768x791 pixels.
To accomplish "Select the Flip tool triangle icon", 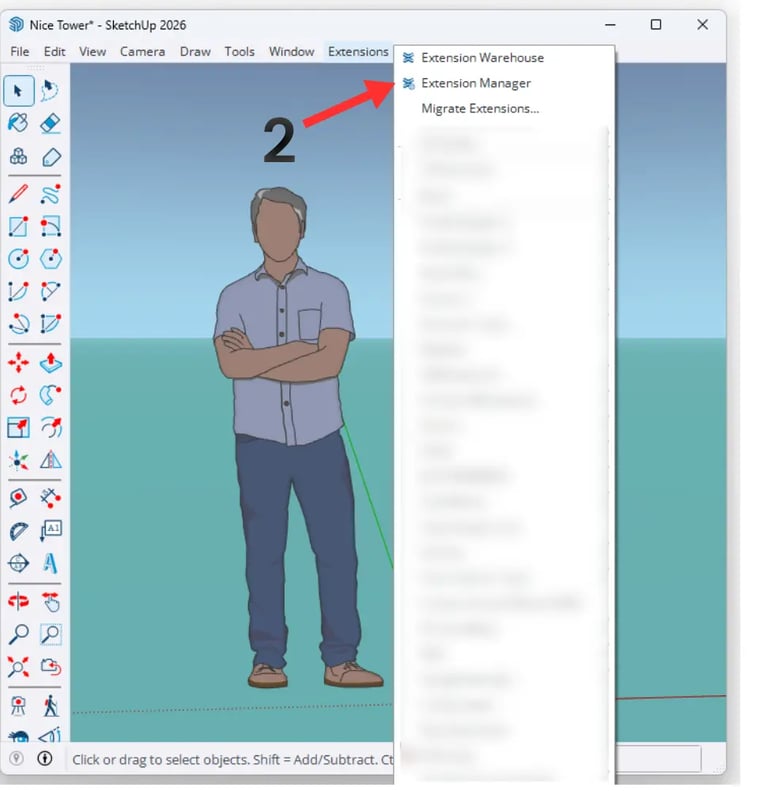I will (x=50, y=460).
